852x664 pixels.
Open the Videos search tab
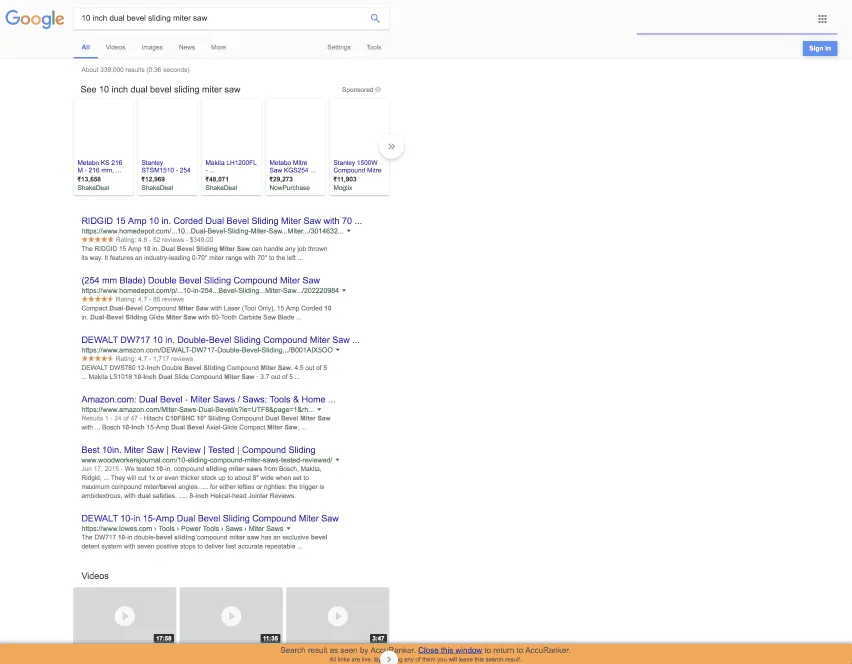click(x=115, y=47)
